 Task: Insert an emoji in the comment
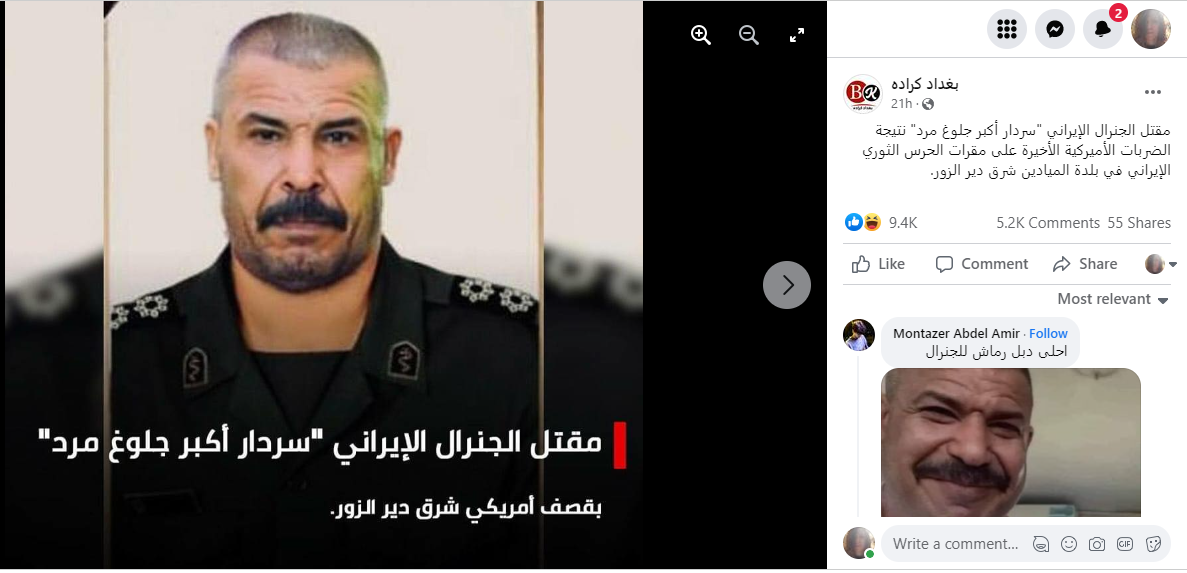(x=1069, y=543)
